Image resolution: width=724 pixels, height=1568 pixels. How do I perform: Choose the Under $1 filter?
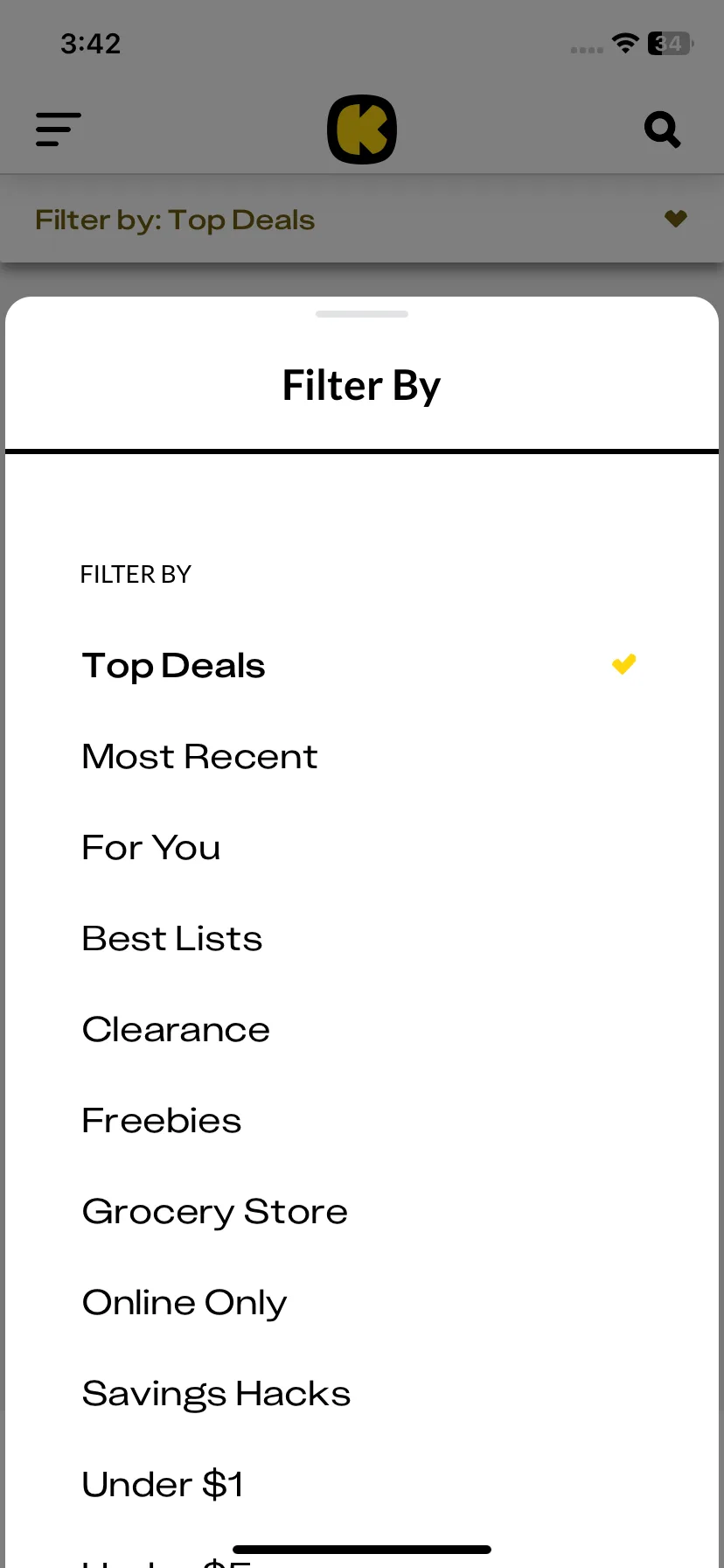point(362,1485)
